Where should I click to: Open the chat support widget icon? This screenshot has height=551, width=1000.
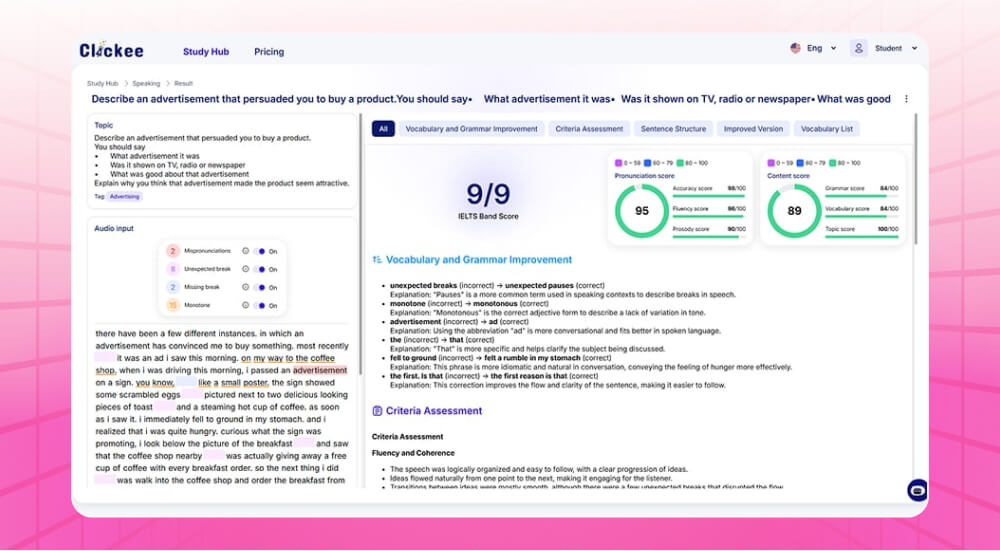916,490
